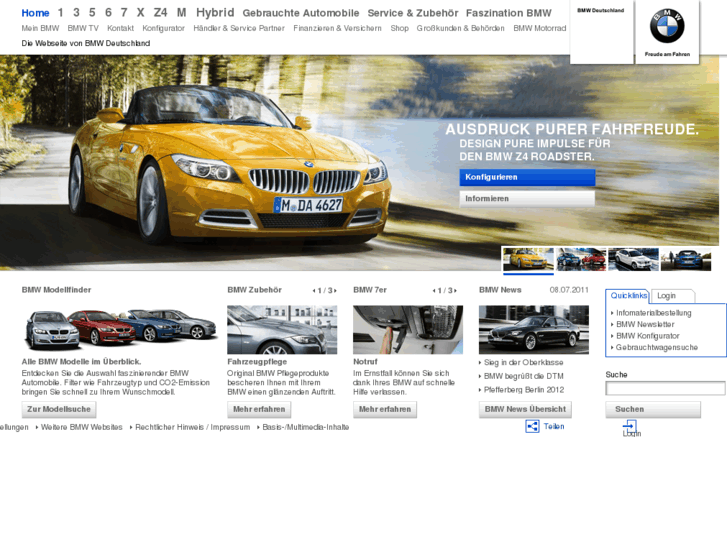This screenshot has height=545, width=727.
Task: Click Mehr erfahren under Notruf
Action: (x=385, y=409)
